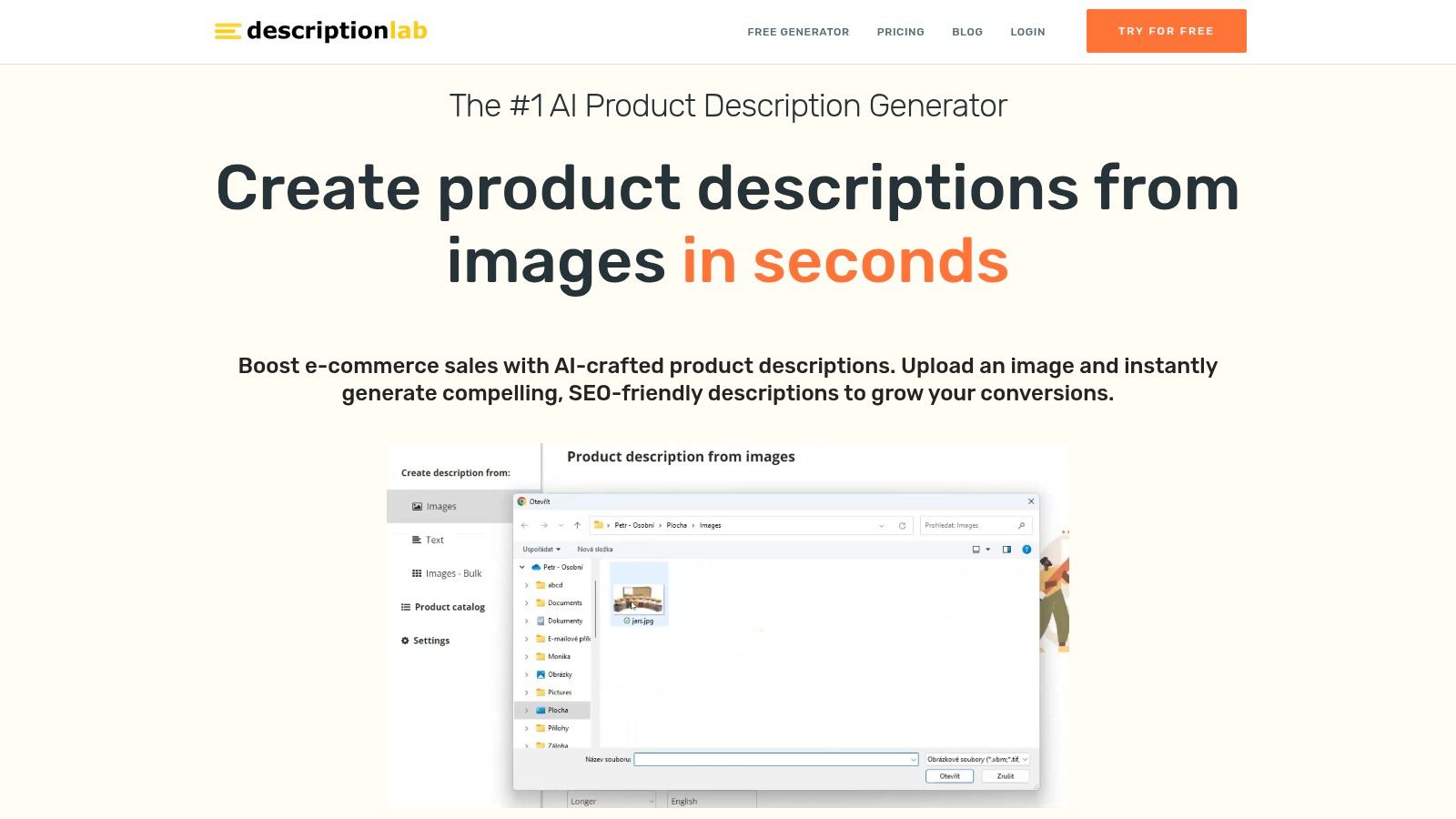1456x819 pixels.
Task: Open the view mode dropdown arrow
Action: pyautogui.click(x=988, y=550)
